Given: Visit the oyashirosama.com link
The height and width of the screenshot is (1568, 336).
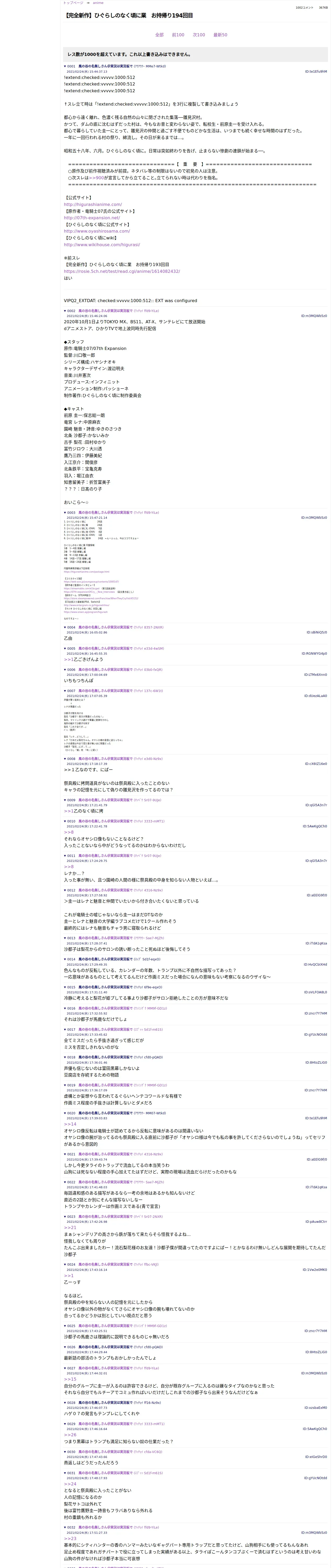Looking at the screenshot, I should [97, 231].
